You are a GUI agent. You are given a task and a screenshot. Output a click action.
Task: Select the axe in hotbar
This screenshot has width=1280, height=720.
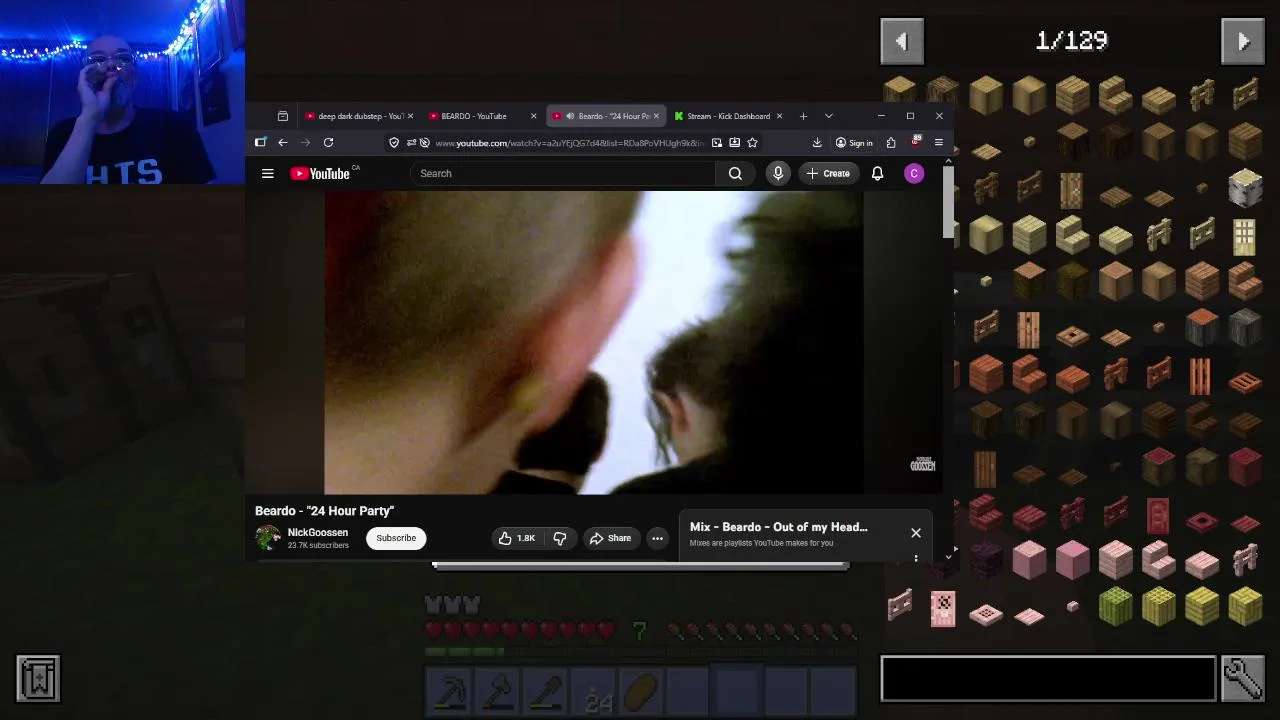tap(499, 692)
